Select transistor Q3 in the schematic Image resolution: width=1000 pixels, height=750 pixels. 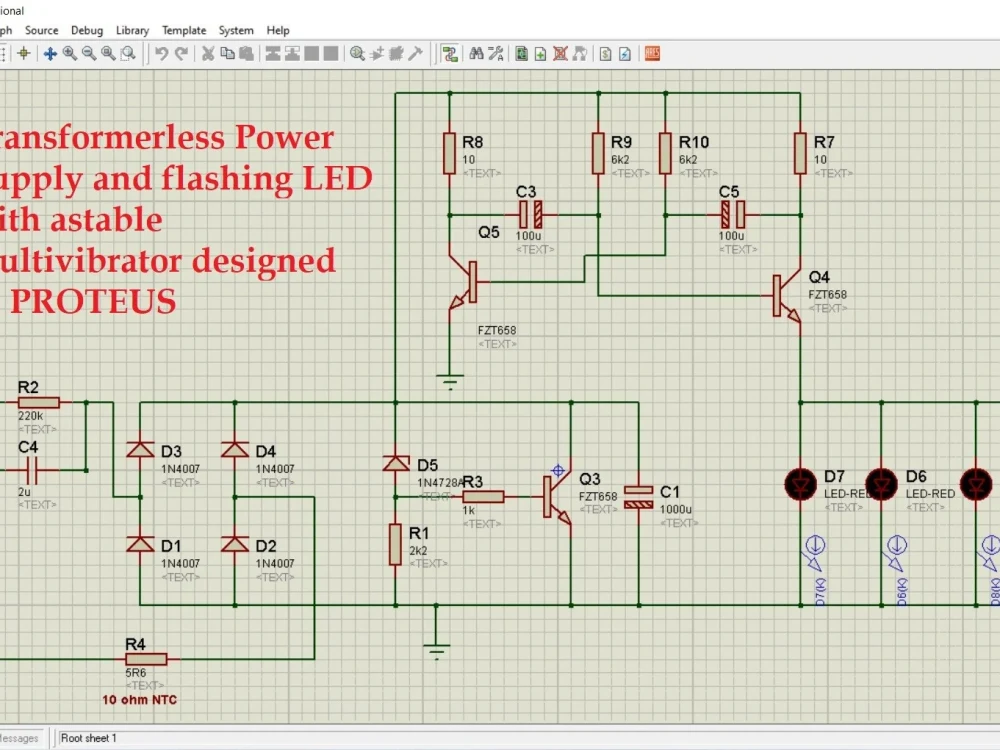tap(557, 497)
